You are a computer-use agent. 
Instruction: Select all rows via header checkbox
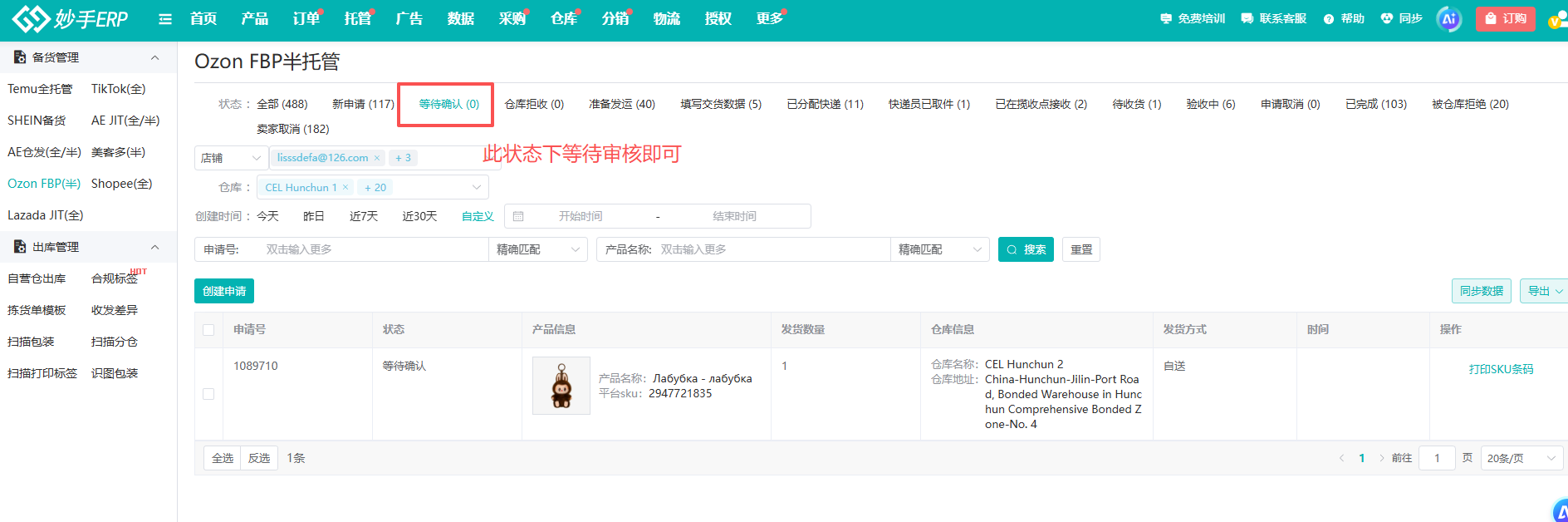(208, 330)
